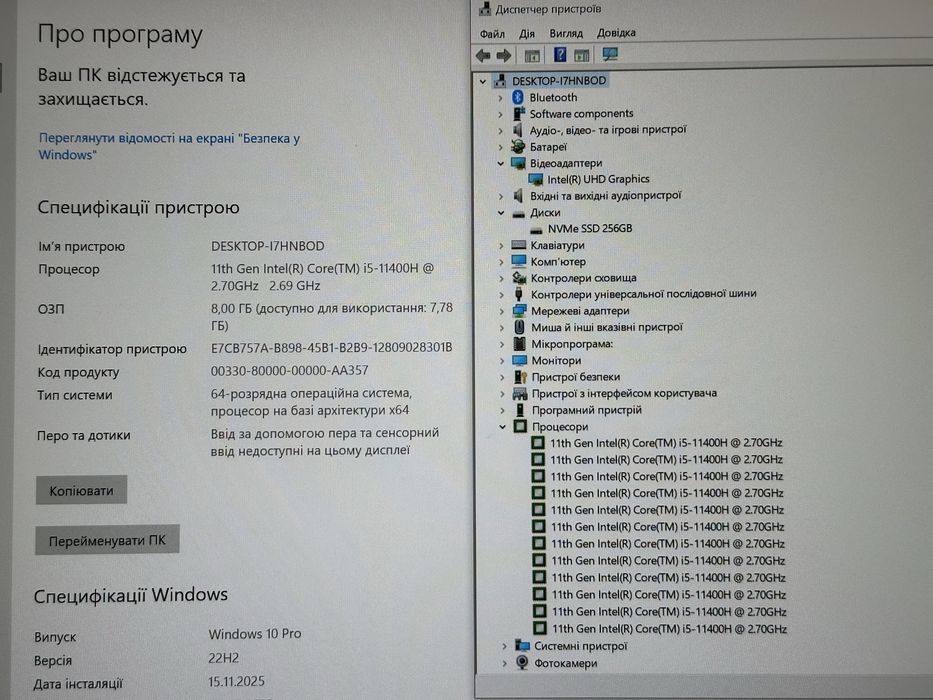Click the Мікропрограма firmware icon

coord(519,343)
